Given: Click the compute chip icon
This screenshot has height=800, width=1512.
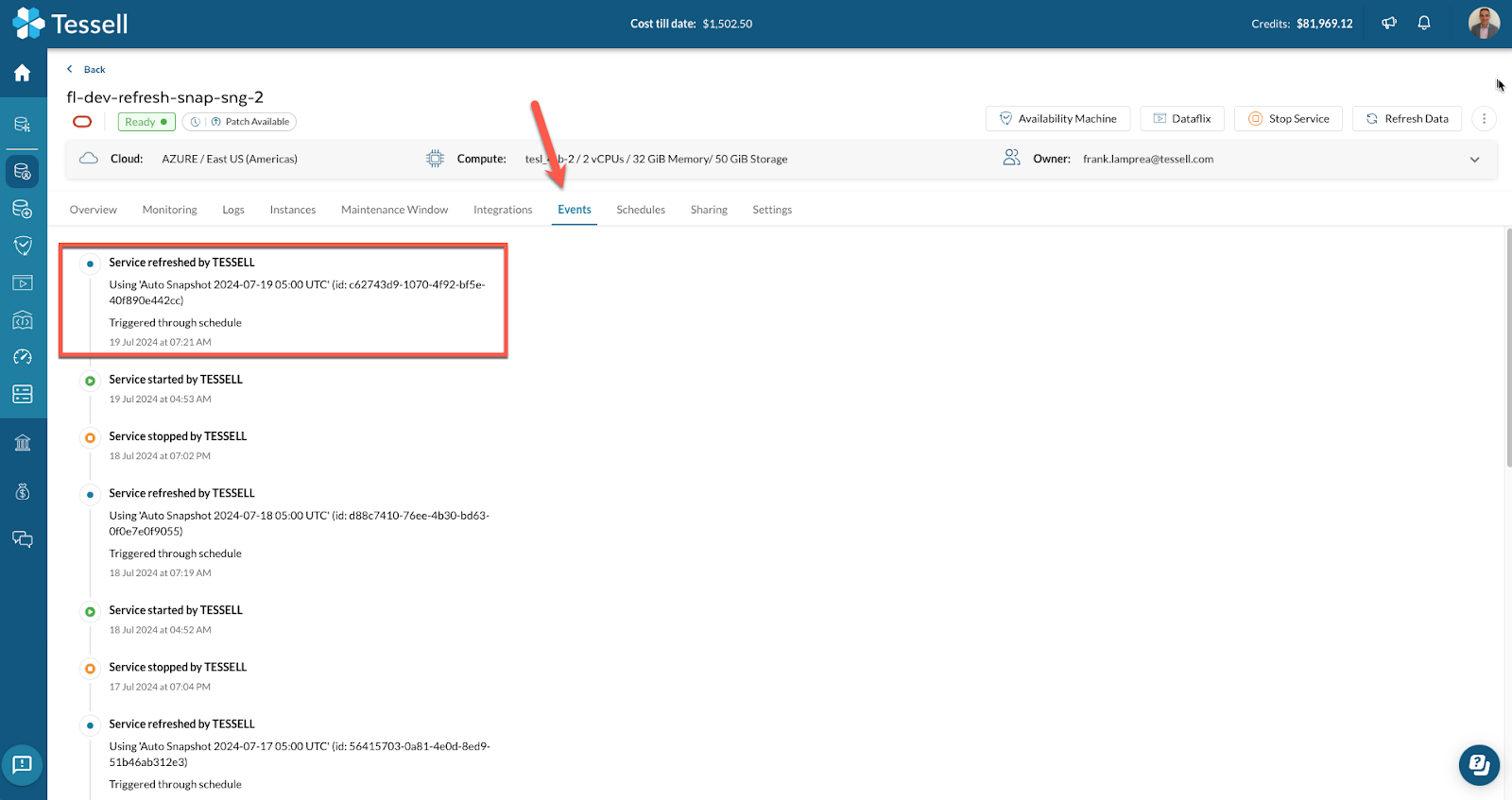Looking at the screenshot, I should click(435, 159).
